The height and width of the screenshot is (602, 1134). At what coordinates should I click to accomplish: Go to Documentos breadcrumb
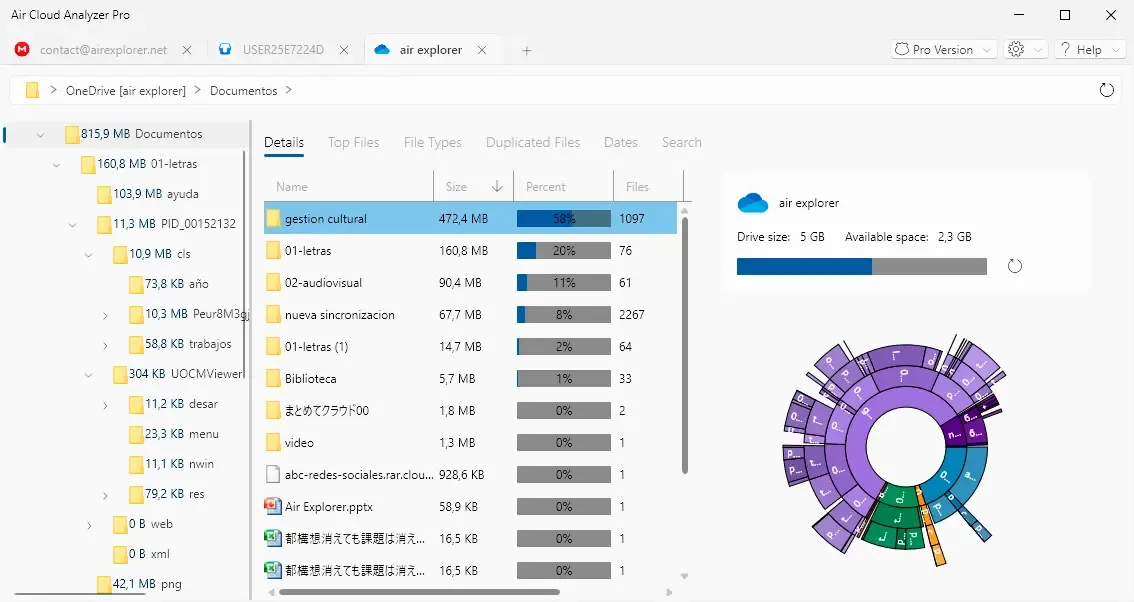click(244, 90)
